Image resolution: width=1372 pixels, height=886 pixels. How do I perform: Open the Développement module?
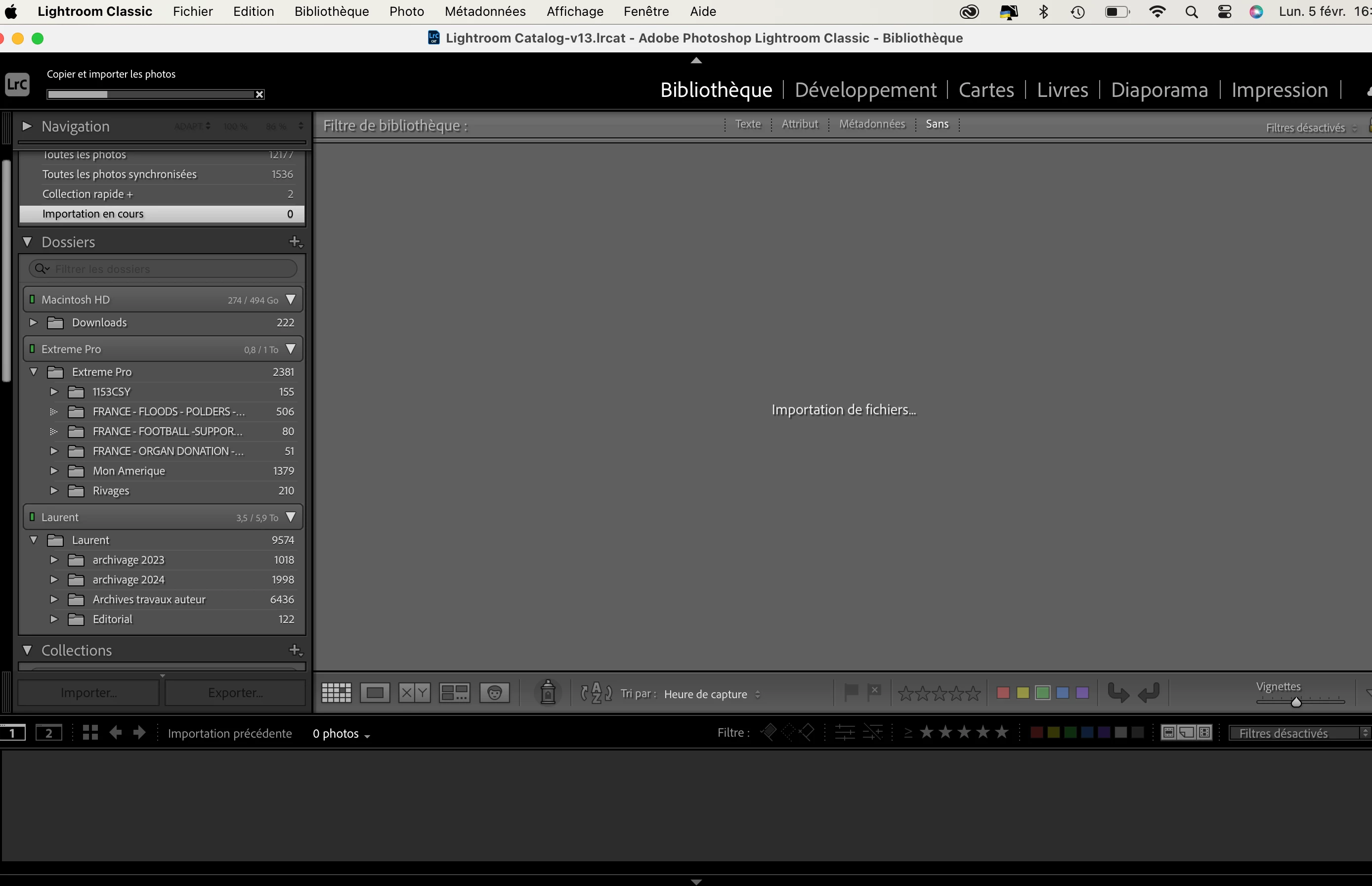(865, 90)
